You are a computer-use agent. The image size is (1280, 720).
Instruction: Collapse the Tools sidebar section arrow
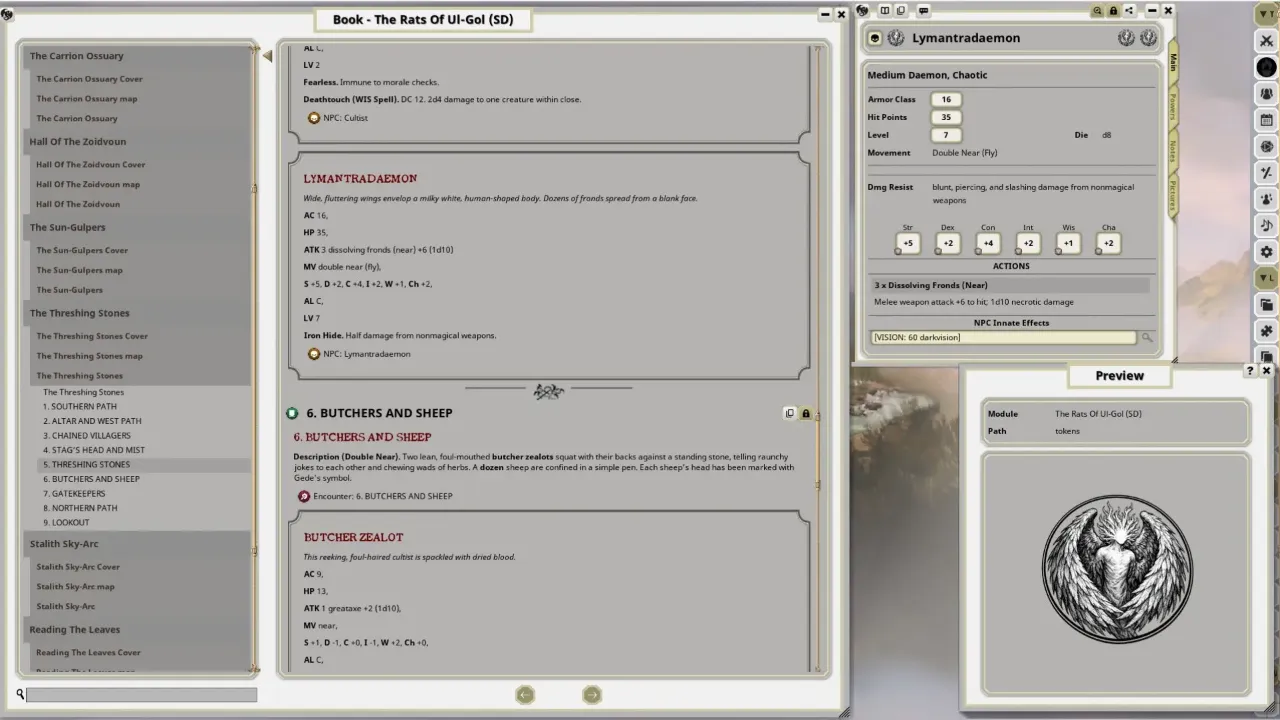1266,14
